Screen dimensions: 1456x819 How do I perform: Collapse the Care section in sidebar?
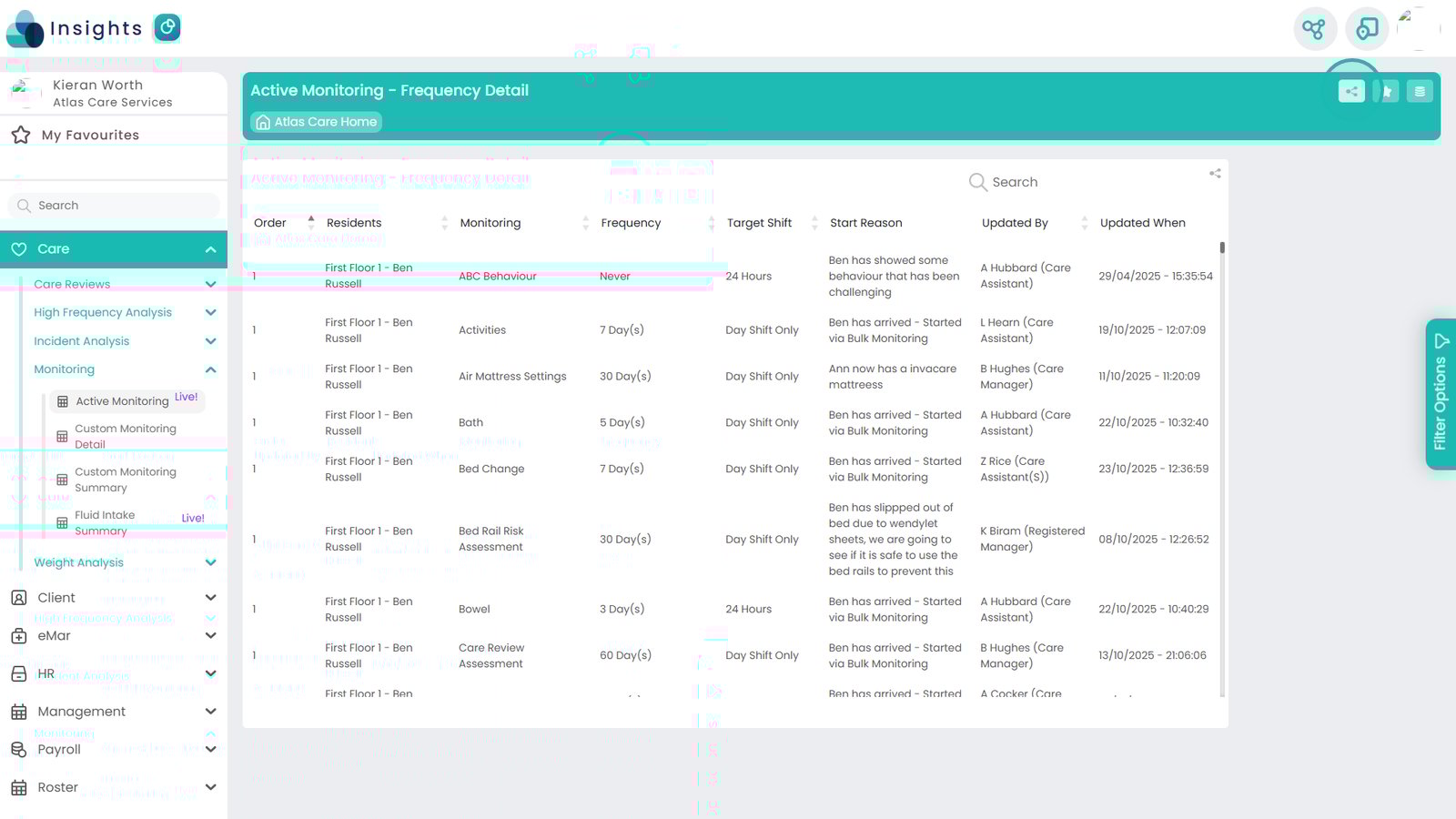(210, 249)
